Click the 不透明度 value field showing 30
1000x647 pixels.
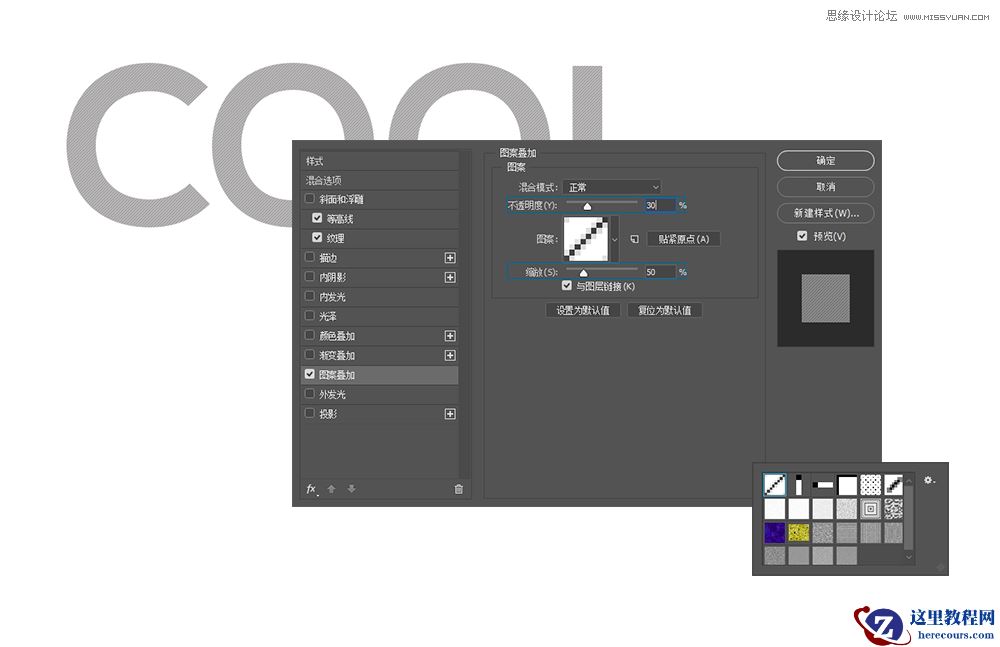[659, 205]
